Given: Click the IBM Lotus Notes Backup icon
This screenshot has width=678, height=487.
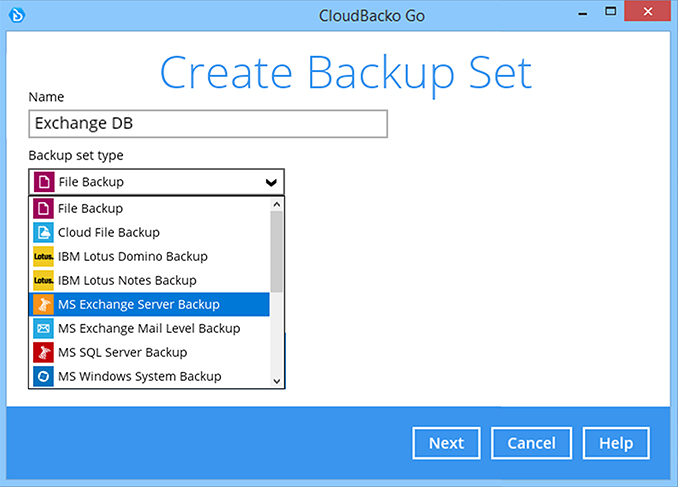Looking at the screenshot, I should (x=43, y=281).
